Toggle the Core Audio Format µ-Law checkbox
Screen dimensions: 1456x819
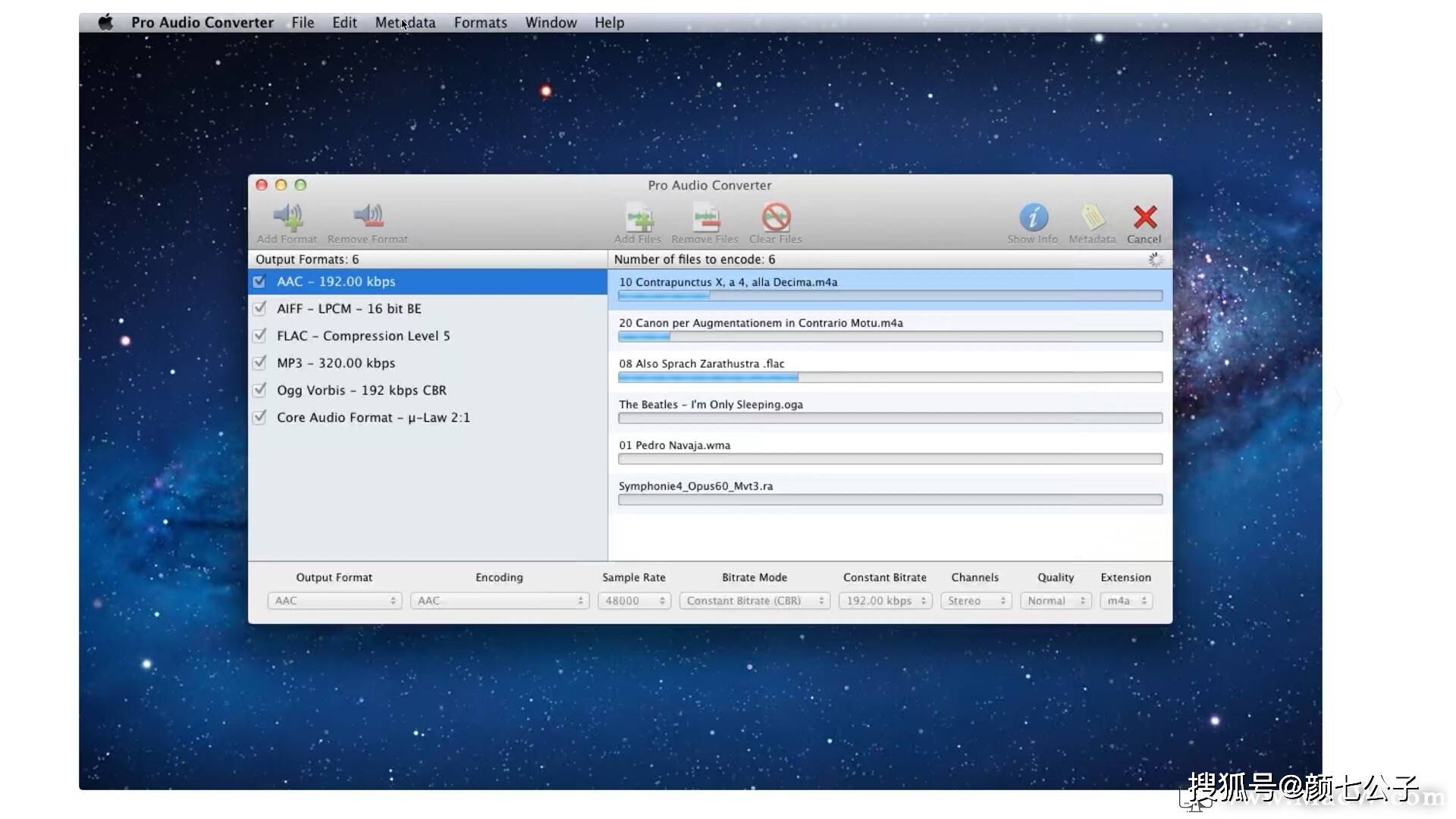(259, 417)
